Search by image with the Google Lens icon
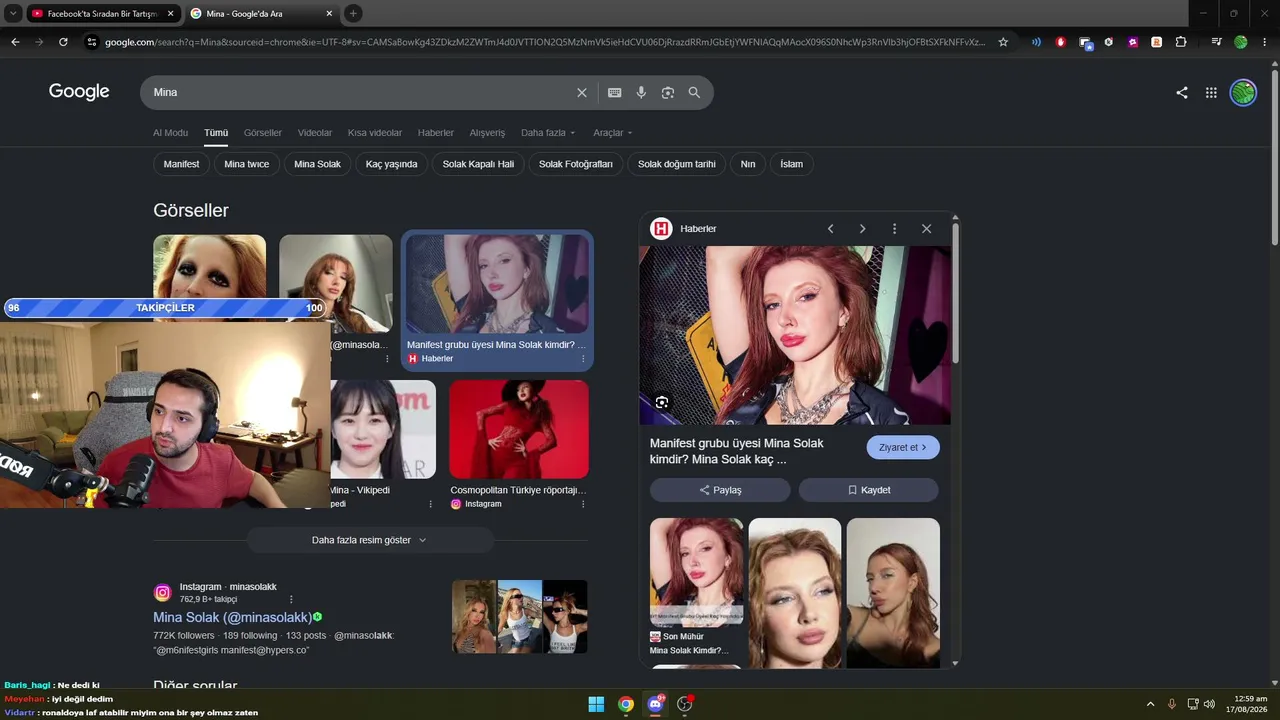The image size is (1280, 720). point(668,92)
